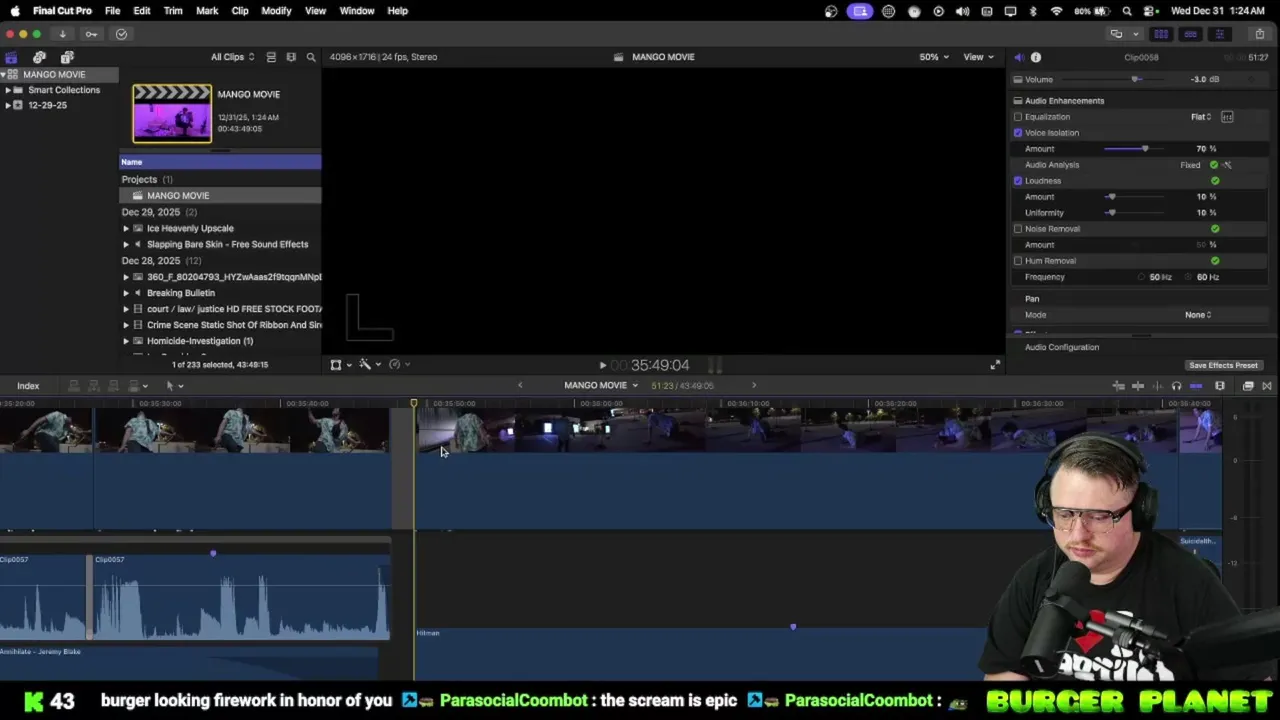Open the All Clips filter dropdown
The width and height of the screenshot is (1280, 720).
[x=232, y=57]
